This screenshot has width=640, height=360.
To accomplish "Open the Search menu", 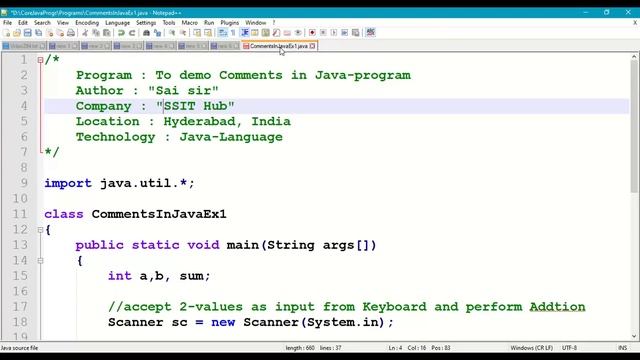I will [42, 22].
